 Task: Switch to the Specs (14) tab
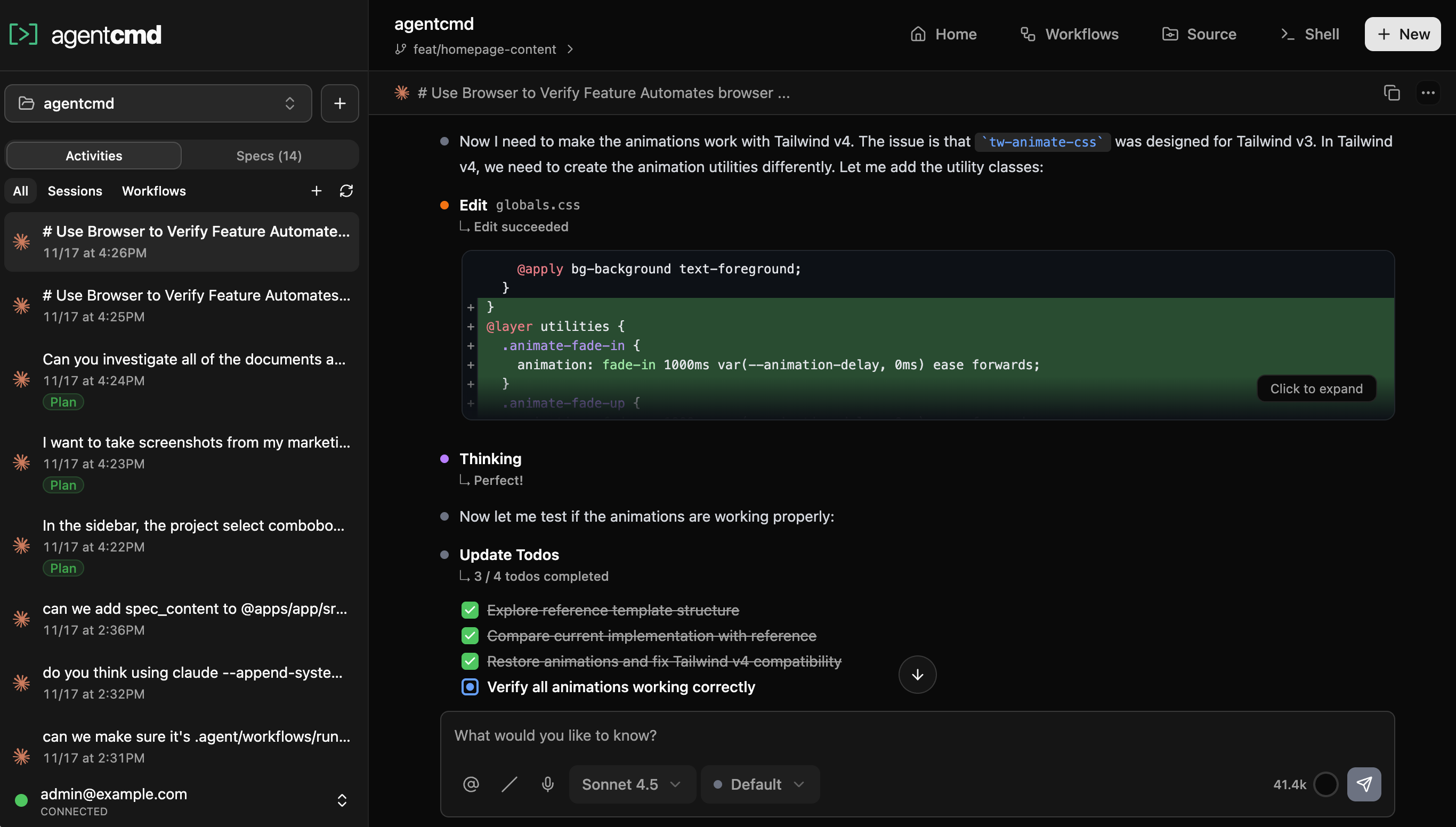pyautogui.click(x=269, y=155)
